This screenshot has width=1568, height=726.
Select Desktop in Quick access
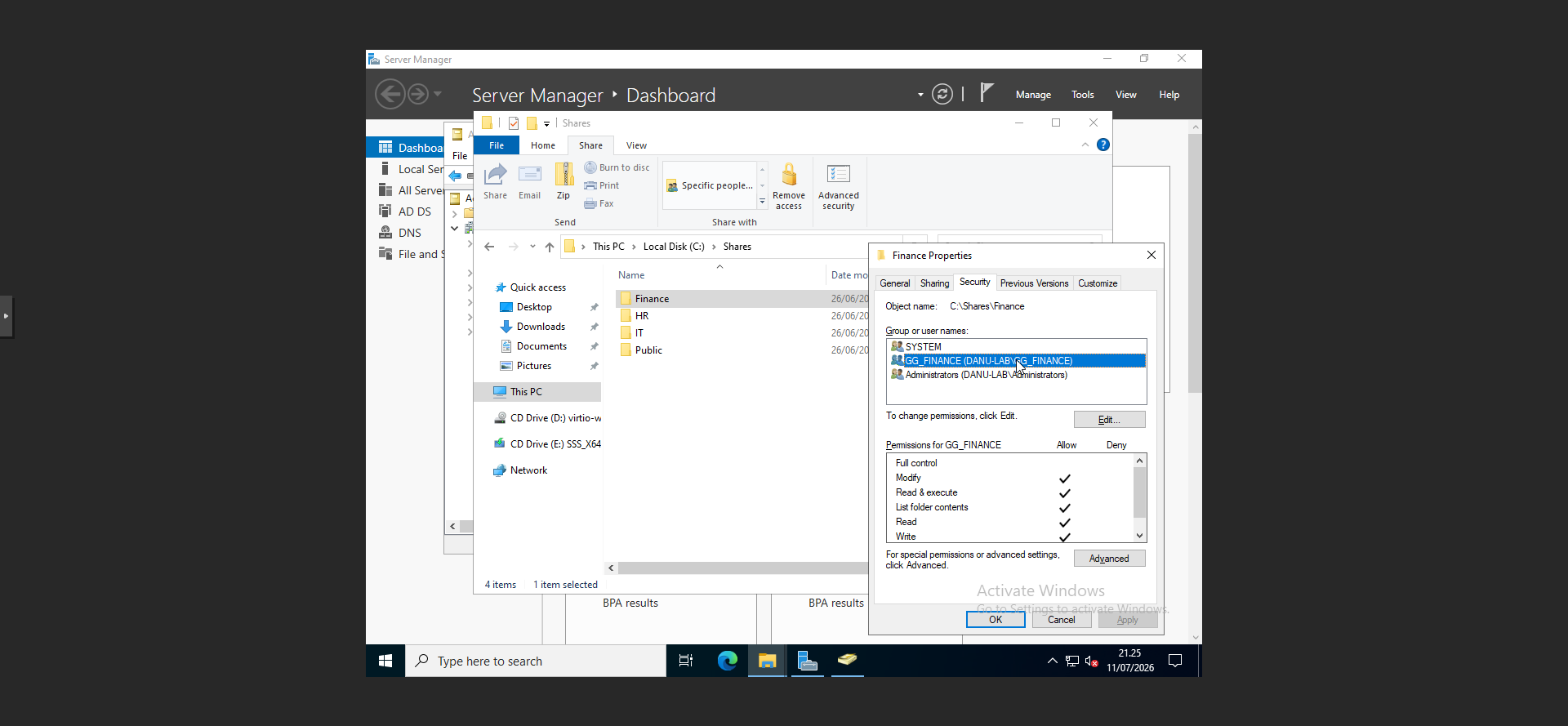[x=534, y=307]
